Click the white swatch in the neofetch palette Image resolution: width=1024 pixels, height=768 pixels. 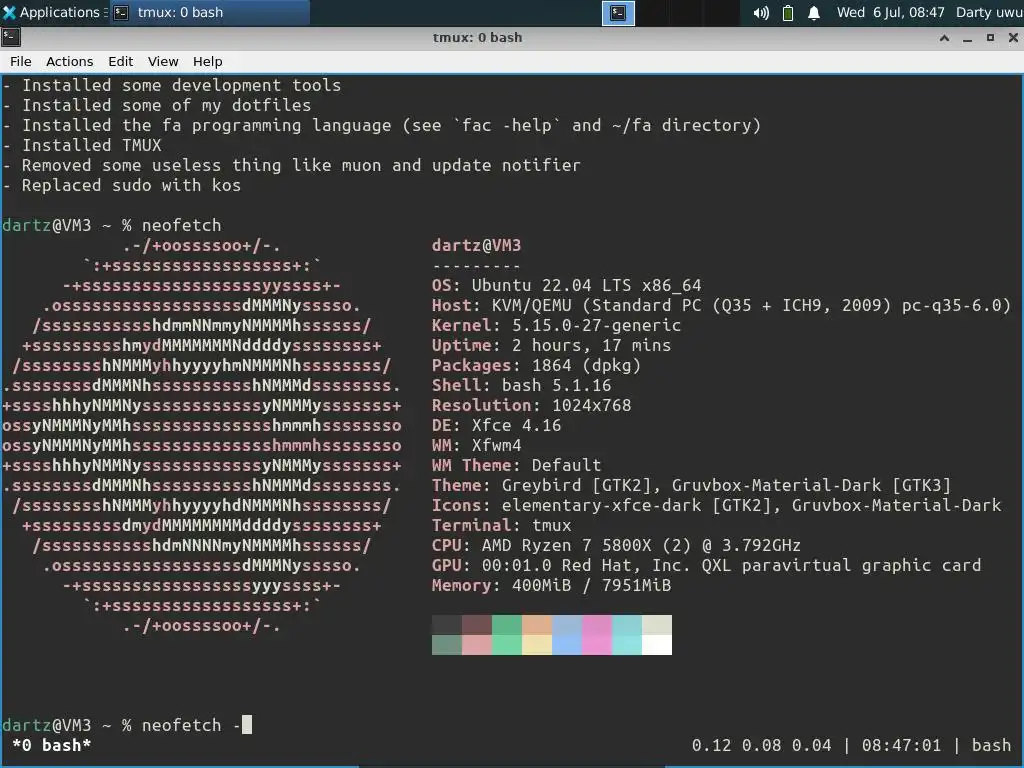point(656,645)
